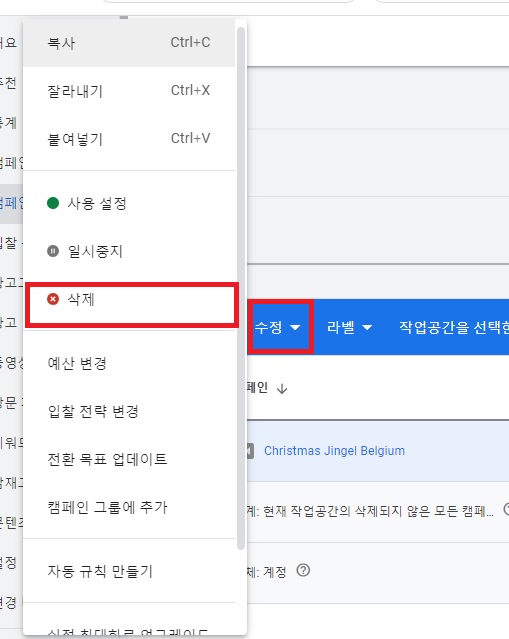
Task: Choose 잘라내기 (Cut) menu entry
Action: click(x=129, y=90)
